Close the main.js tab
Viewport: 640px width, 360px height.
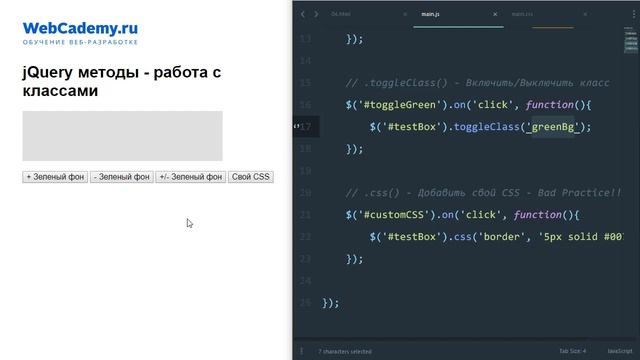click(495, 14)
